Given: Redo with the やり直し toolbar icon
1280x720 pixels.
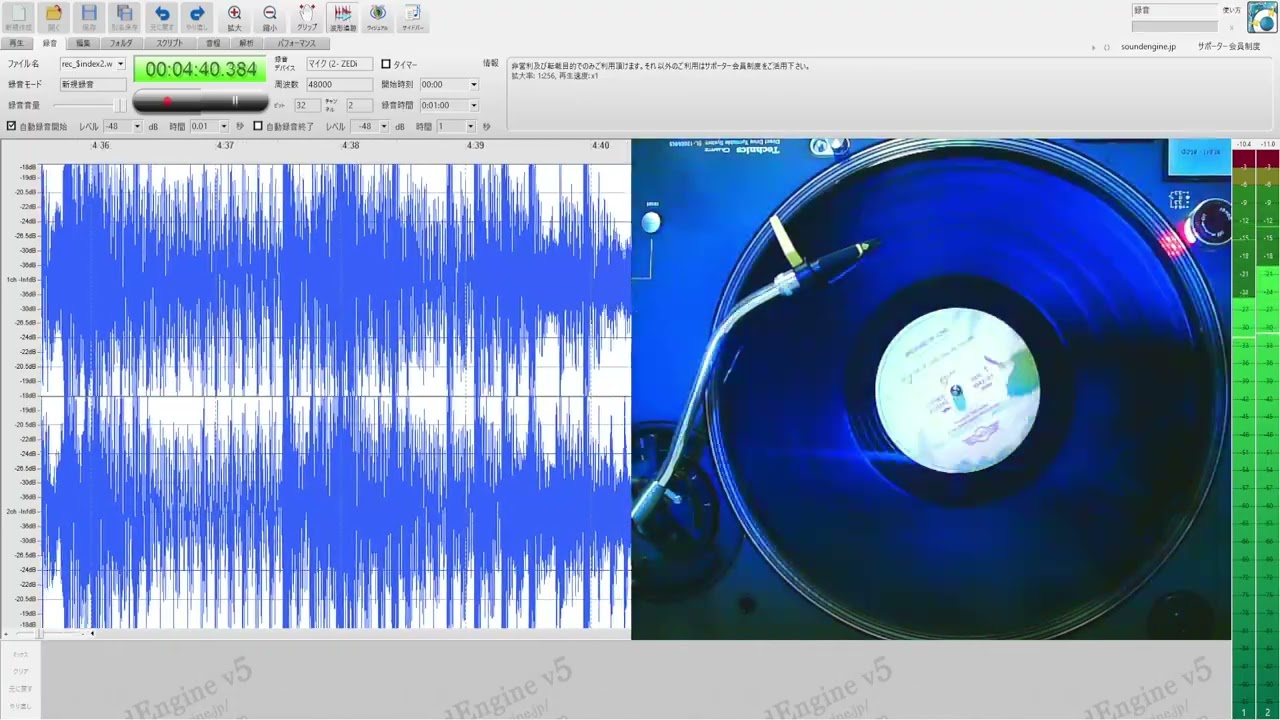Looking at the screenshot, I should tap(197, 16).
